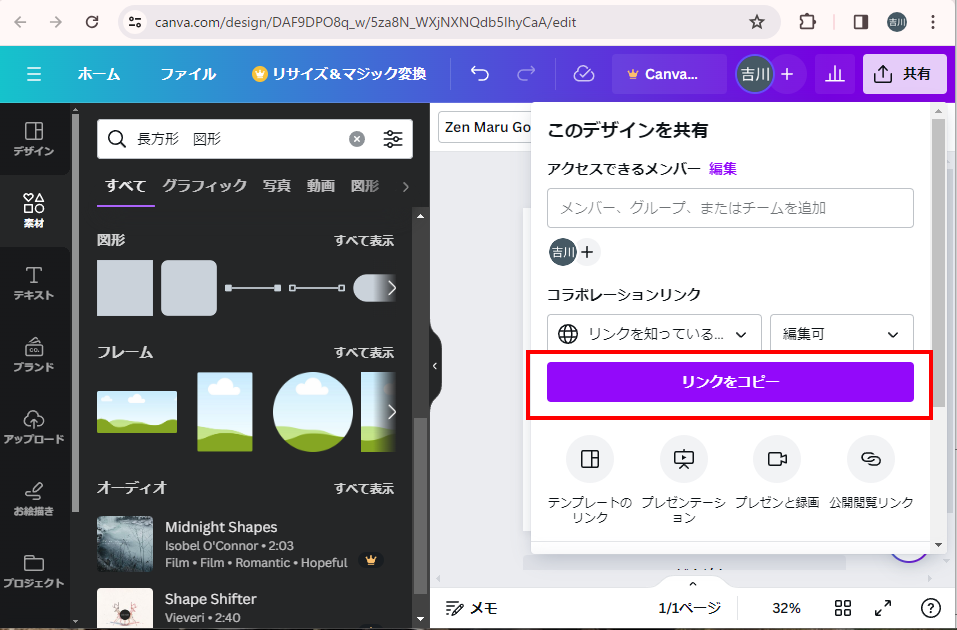The width and height of the screenshot is (957, 630).
Task: Toggle grid view of pages
Action: 843,608
